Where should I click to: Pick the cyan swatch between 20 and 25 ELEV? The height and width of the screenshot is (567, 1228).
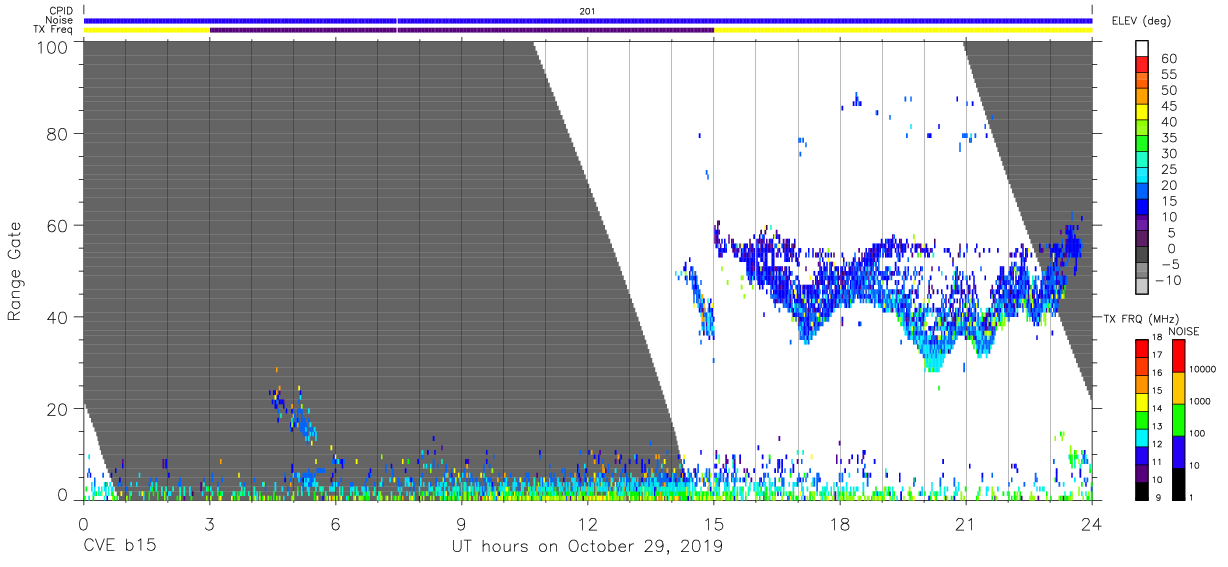coord(1143,177)
